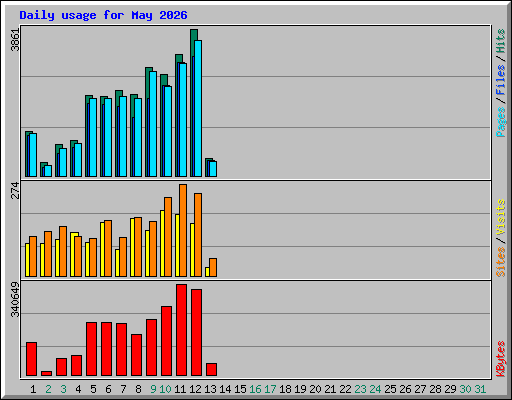Click day 28 on the x-axis
512x400 pixels.
click(435, 389)
